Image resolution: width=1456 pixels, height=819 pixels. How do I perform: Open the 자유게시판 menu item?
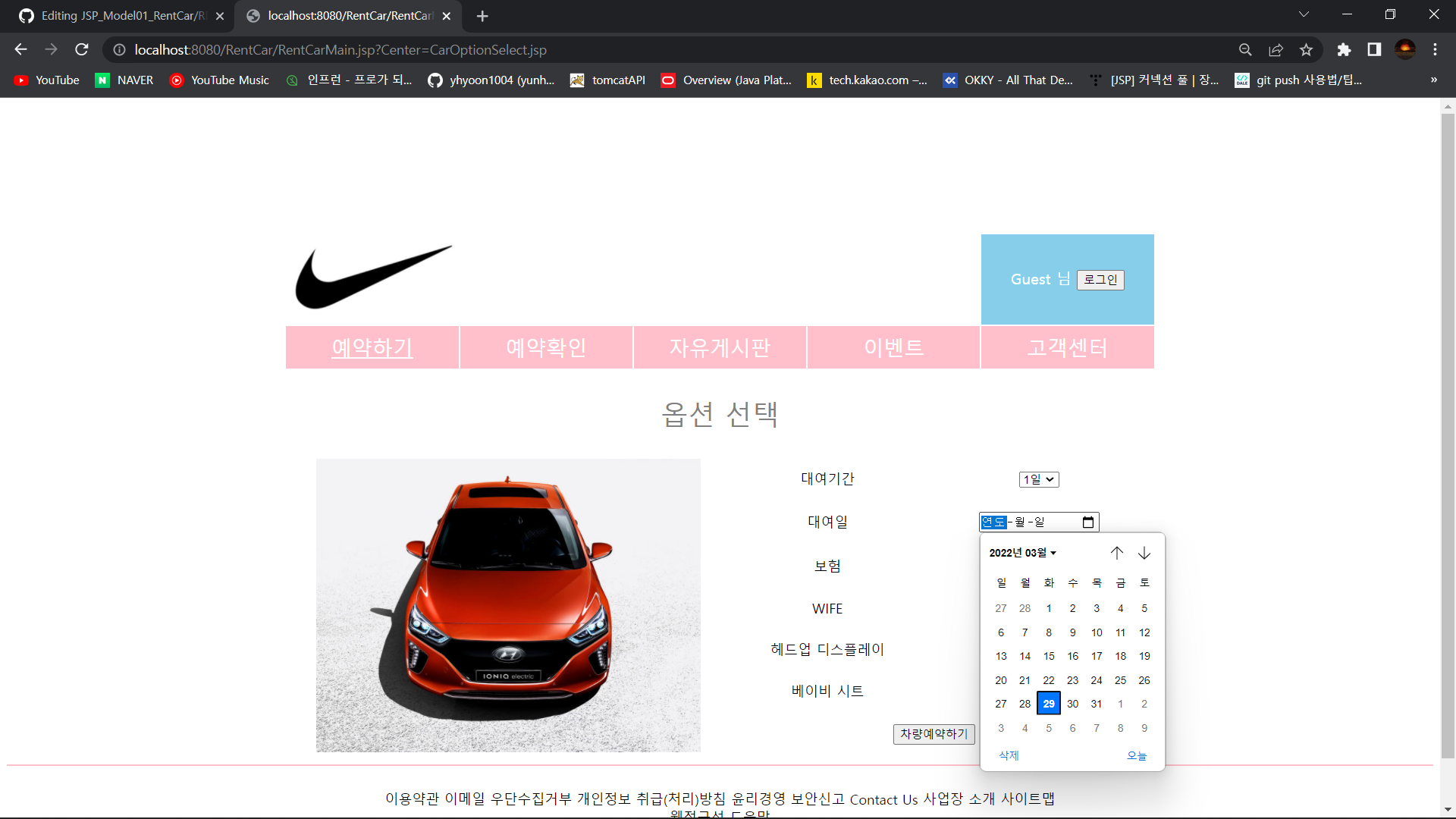click(x=720, y=347)
